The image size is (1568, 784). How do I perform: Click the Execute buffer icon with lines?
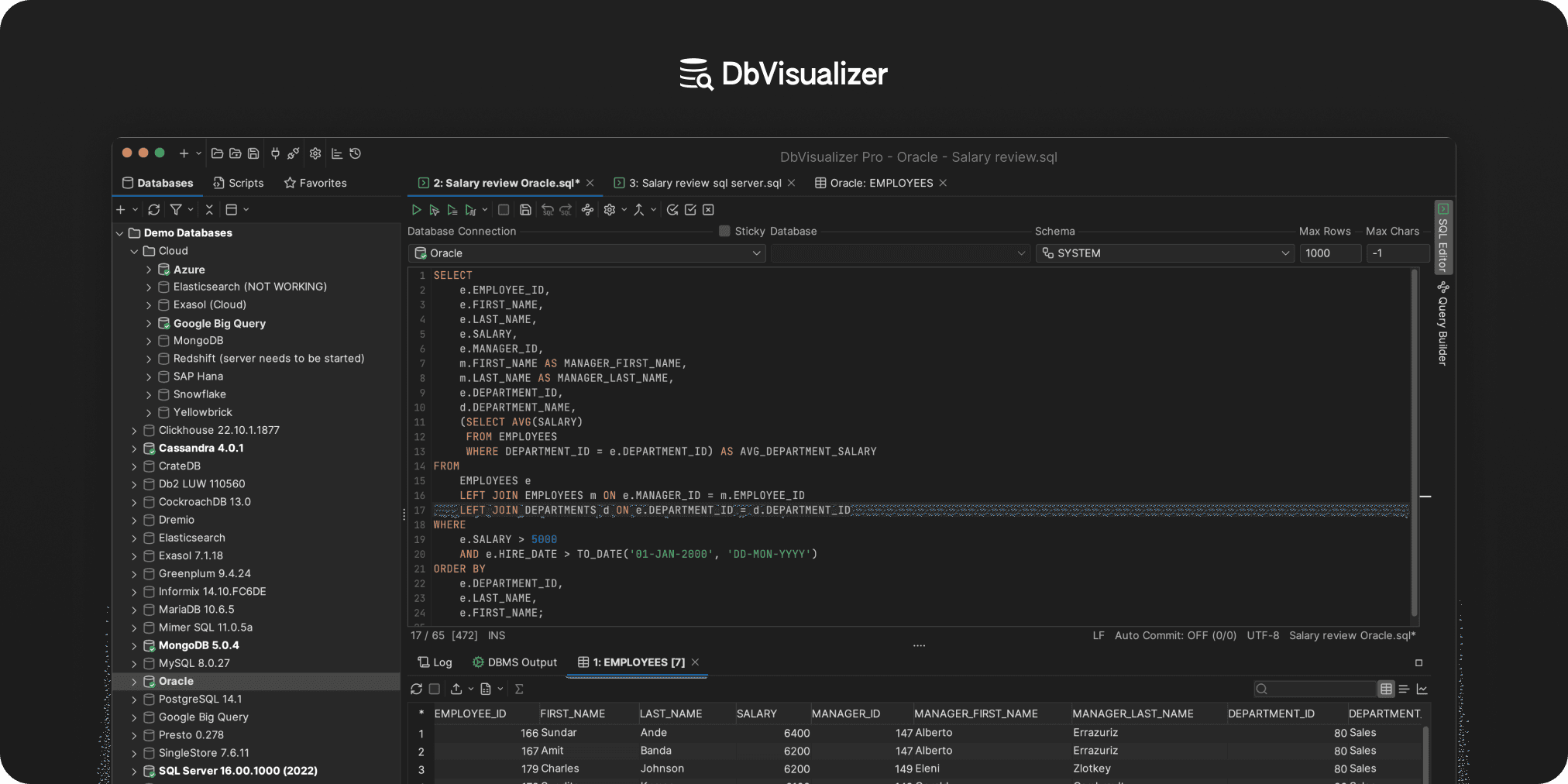452,210
